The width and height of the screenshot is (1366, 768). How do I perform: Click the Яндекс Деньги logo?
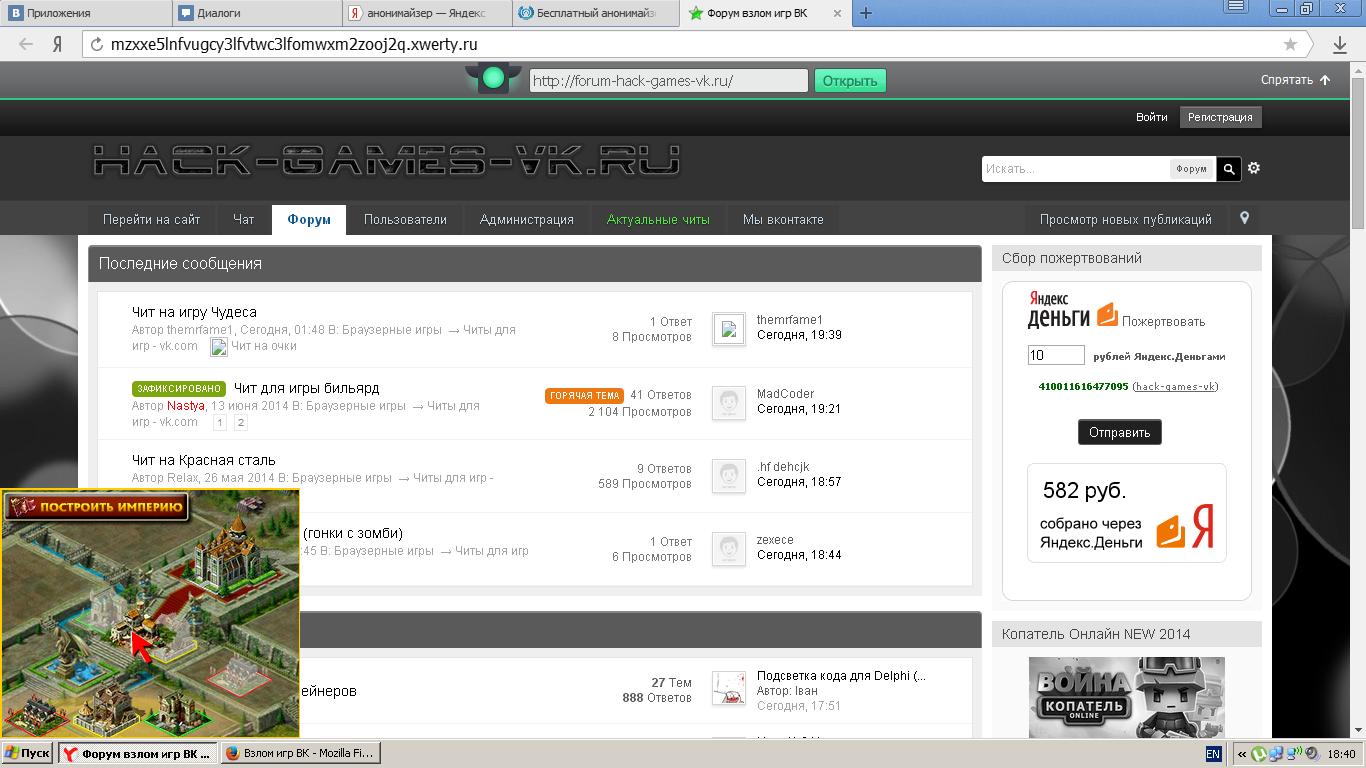pyautogui.click(x=1059, y=310)
